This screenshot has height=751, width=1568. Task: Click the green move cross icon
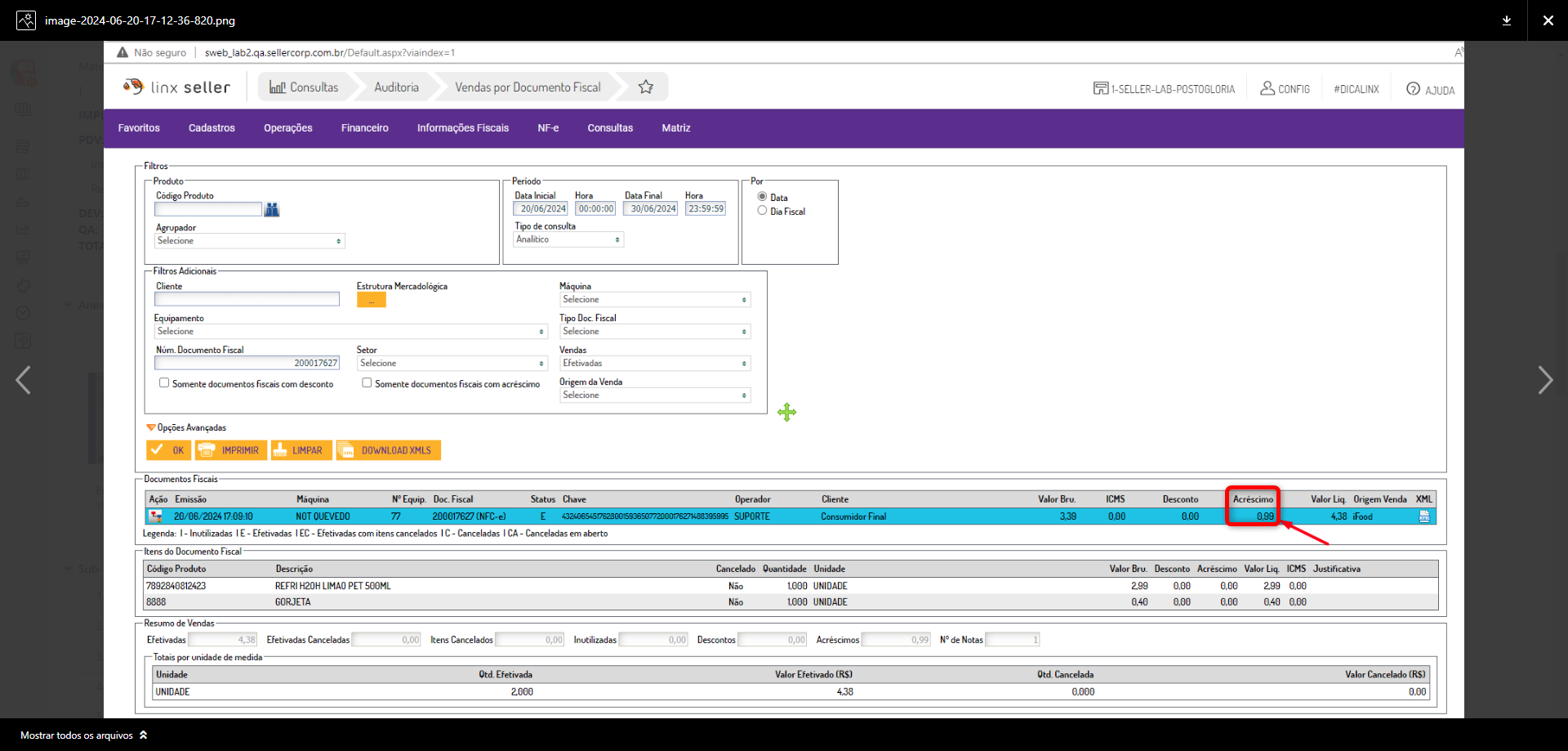point(786,412)
